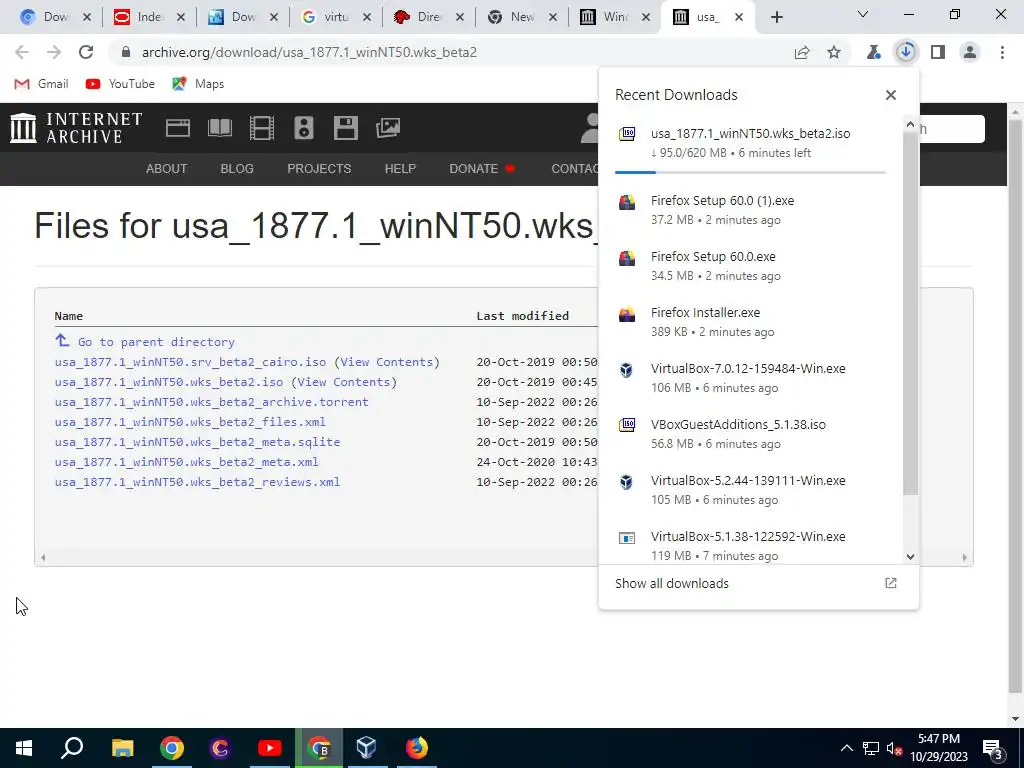Image resolution: width=1024 pixels, height=768 pixels.
Task: Open the BLOG menu item
Action: tap(237, 168)
